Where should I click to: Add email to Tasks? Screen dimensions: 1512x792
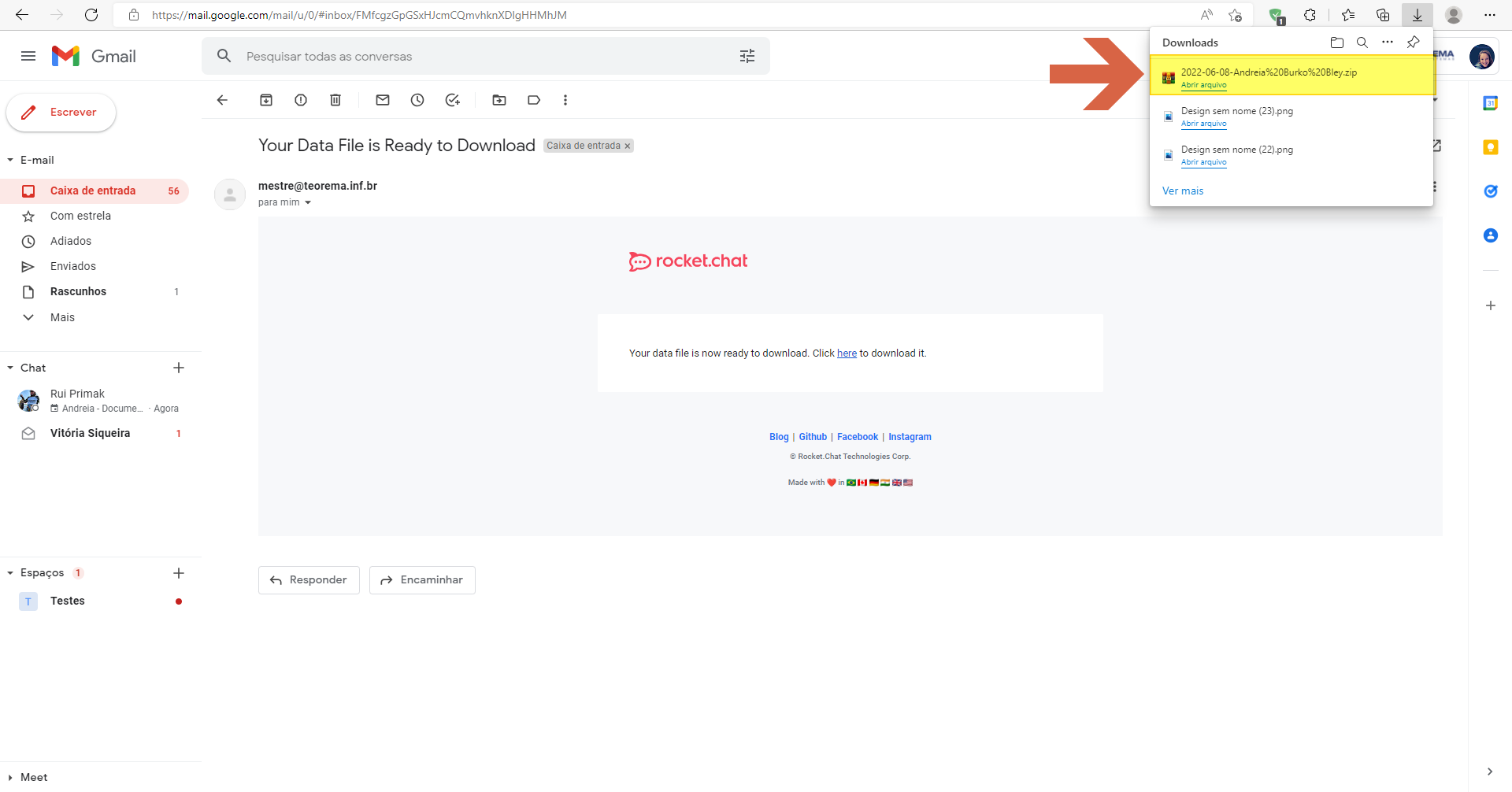(452, 100)
